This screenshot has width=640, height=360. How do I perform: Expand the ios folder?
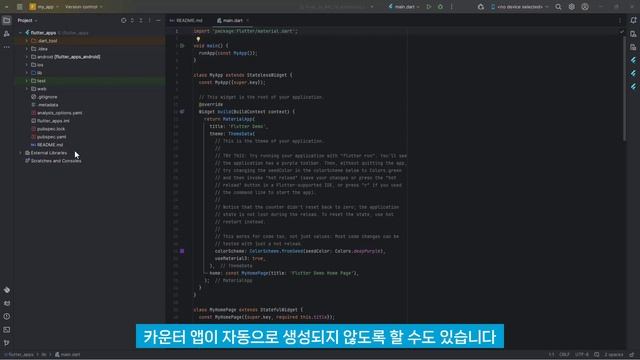point(27,65)
